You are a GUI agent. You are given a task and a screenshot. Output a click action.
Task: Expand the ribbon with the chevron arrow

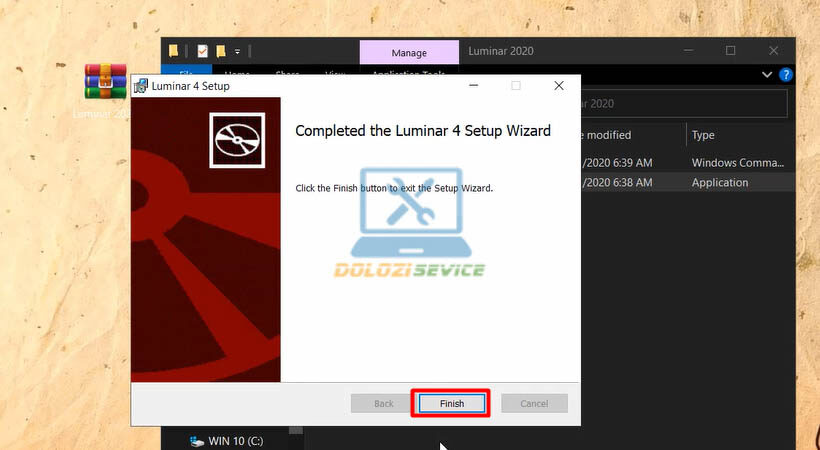pos(767,75)
